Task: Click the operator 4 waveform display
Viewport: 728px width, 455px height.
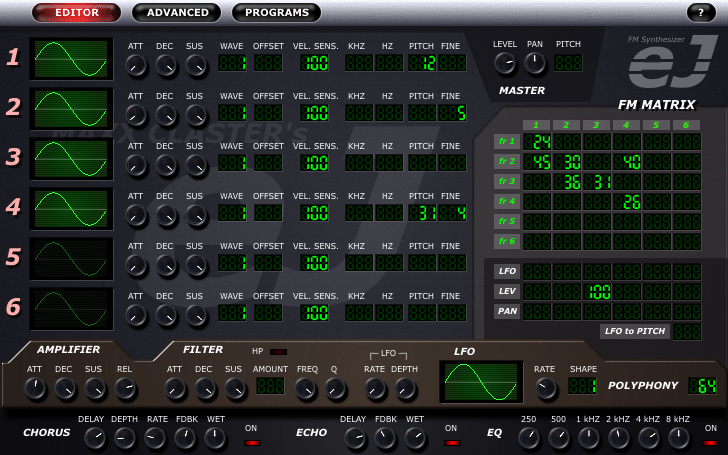Action: (x=72, y=209)
